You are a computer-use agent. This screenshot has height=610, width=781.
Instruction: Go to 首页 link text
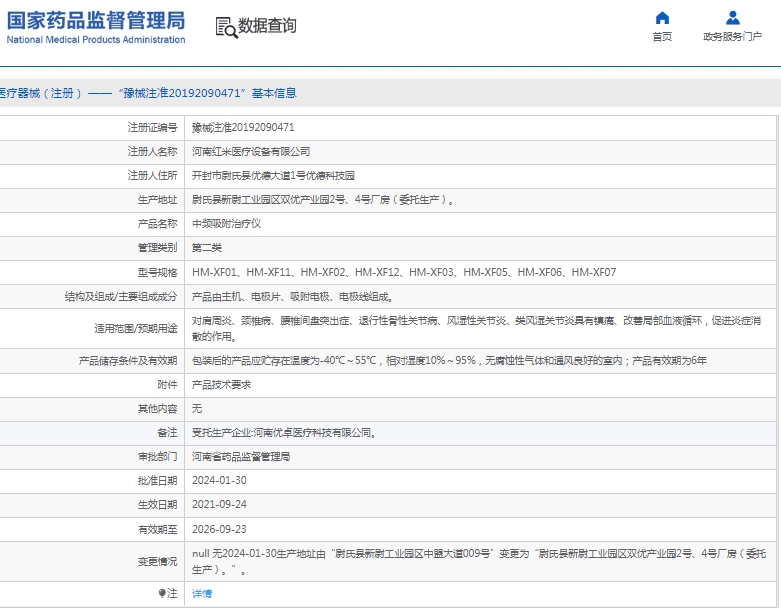662,36
